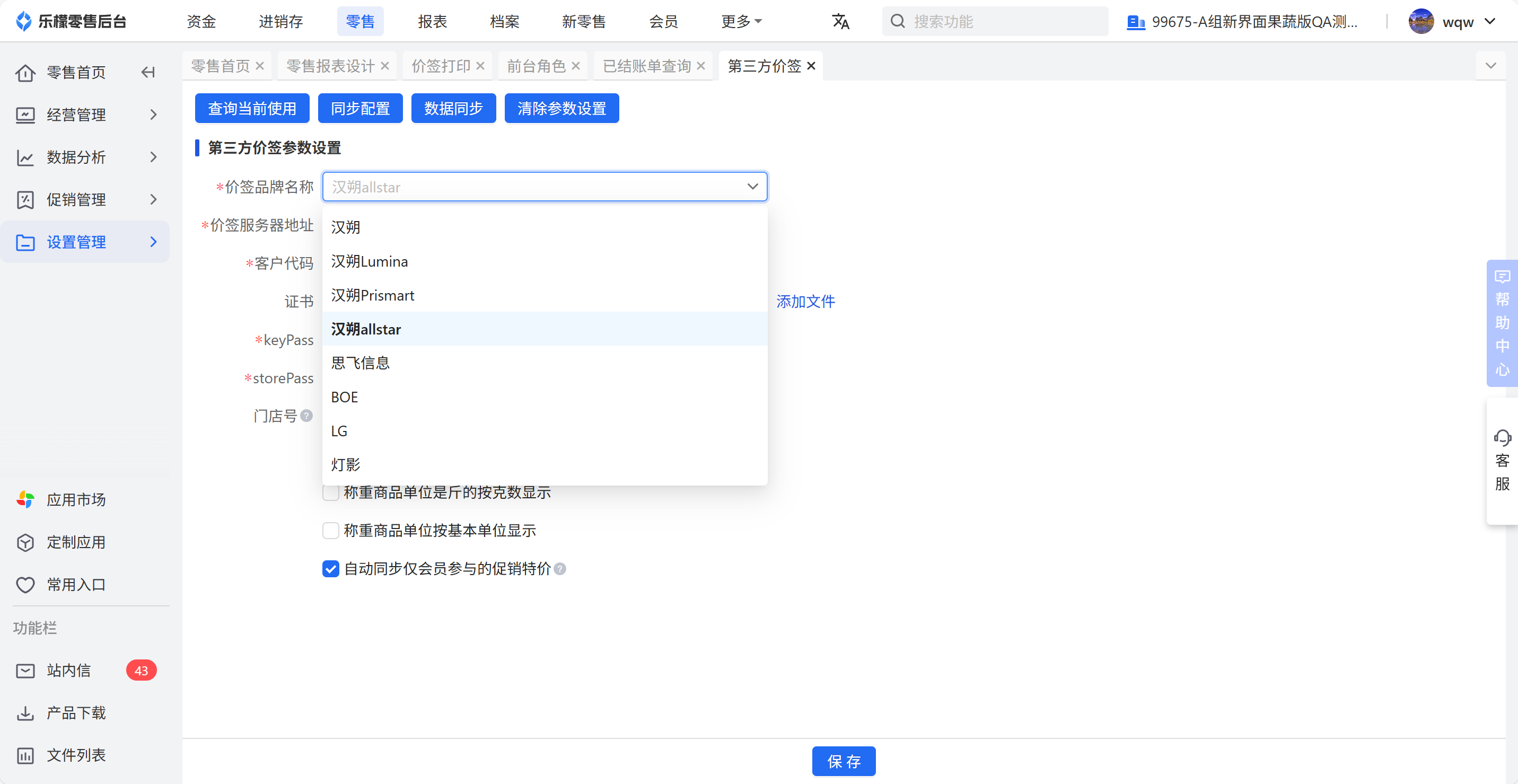
Task: Open 站内信 envelope icon
Action: (x=25, y=671)
